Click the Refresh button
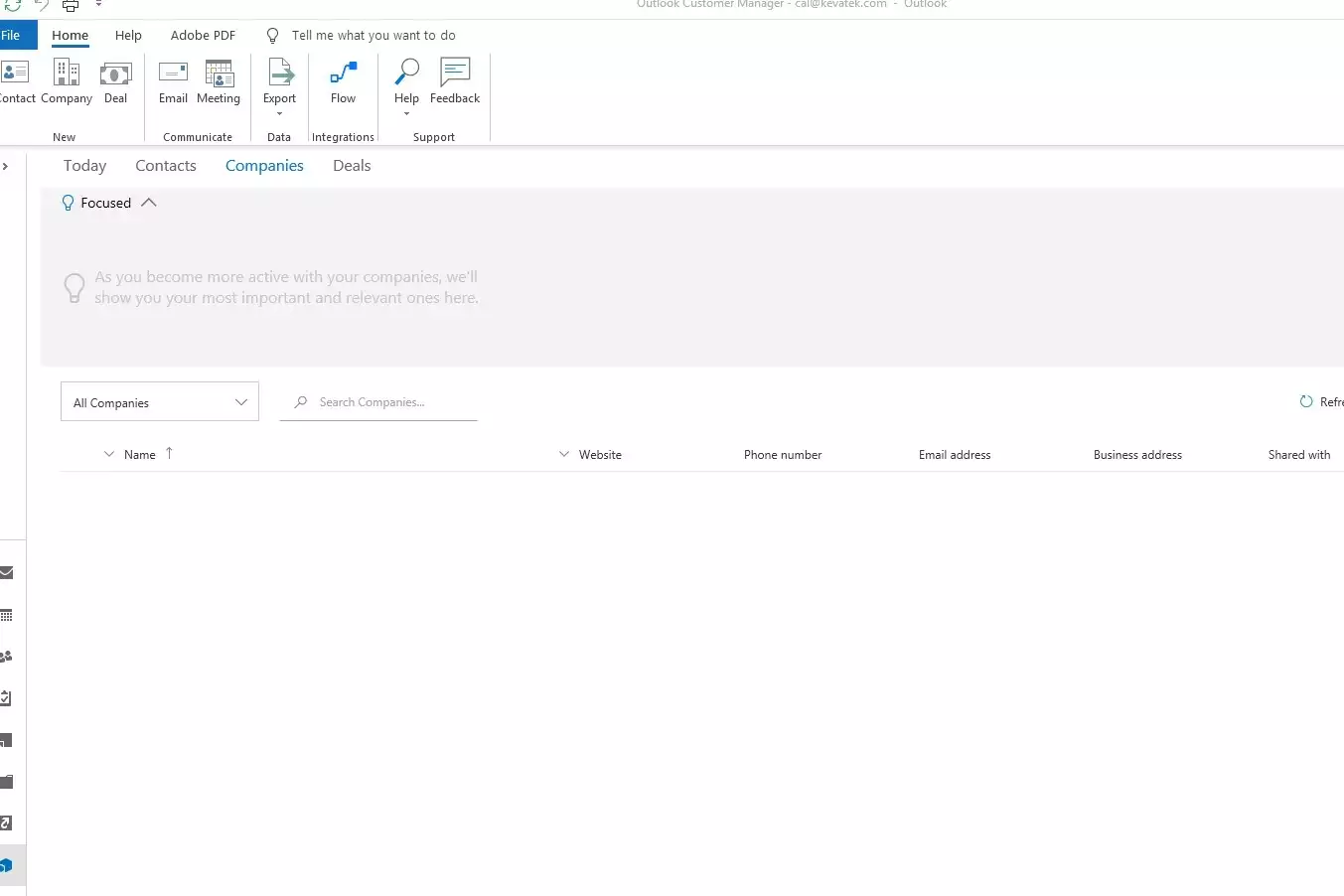Viewport: 1344px width, 896px height. pos(1321,402)
